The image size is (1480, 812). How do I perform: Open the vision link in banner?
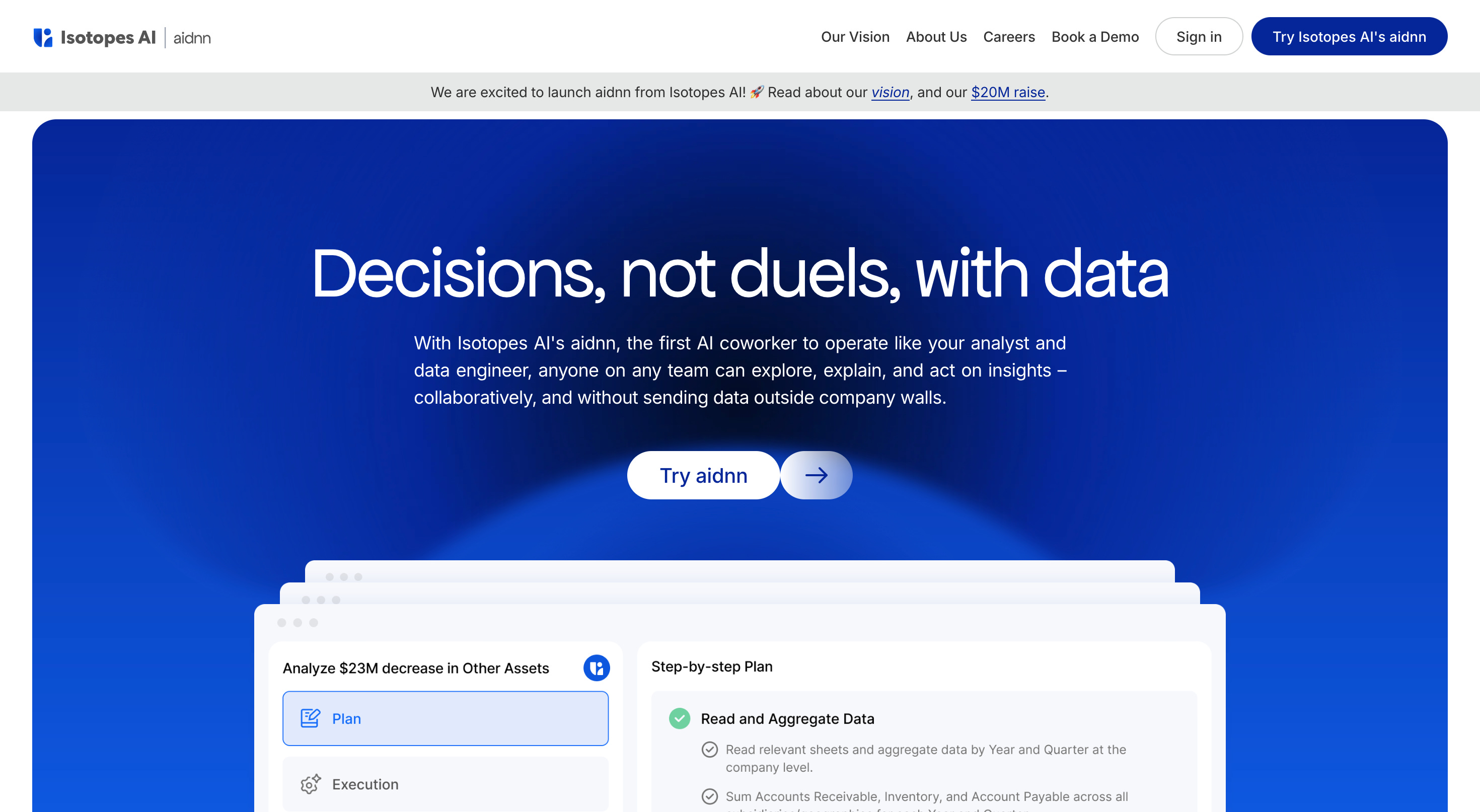890,92
